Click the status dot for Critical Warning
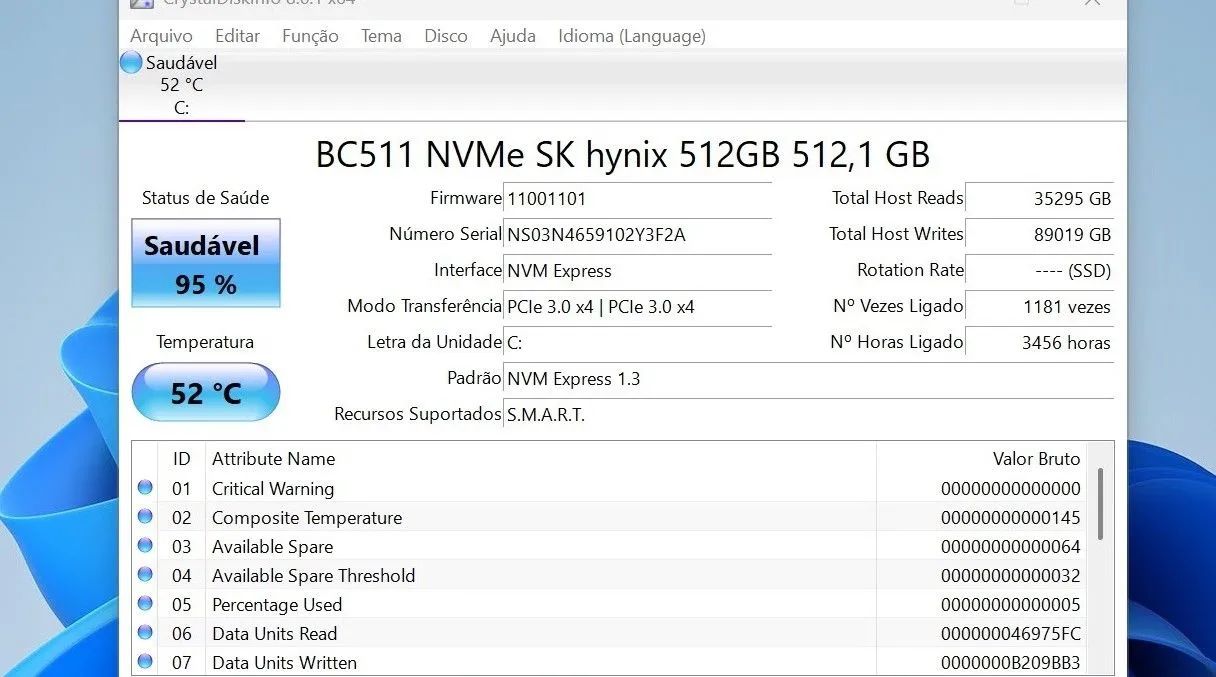Viewport: 1216px width, 677px height. tap(145, 488)
